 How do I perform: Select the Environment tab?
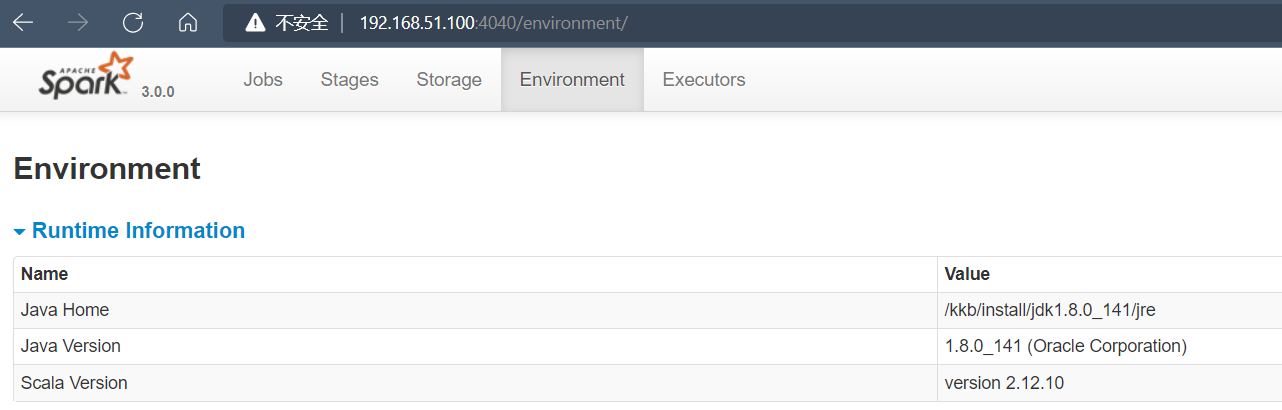pyautogui.click(x=572, y=80)
